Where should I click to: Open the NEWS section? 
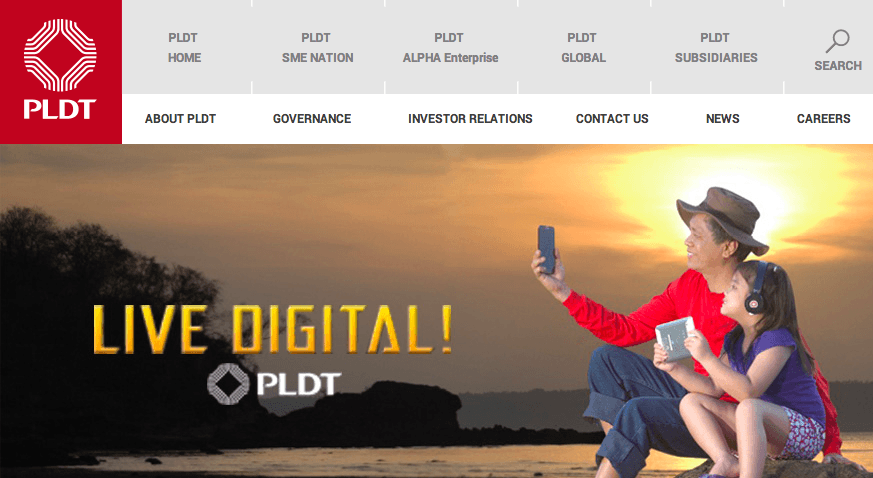(x=723, y=119)
